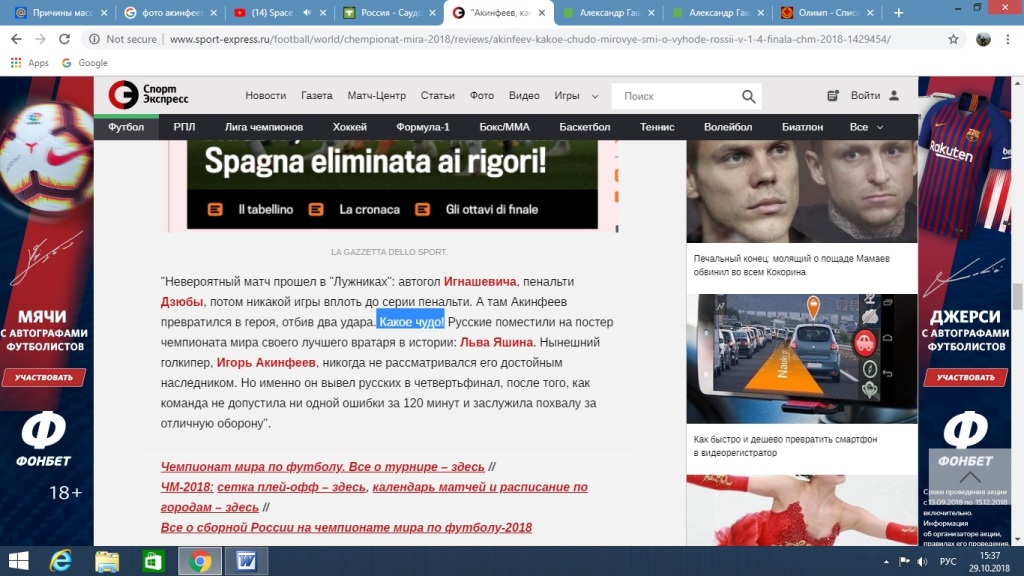Open a new browser tab
Viewport: 1024px width, 576px height.
pyautogui.click(x=899, y=12)
